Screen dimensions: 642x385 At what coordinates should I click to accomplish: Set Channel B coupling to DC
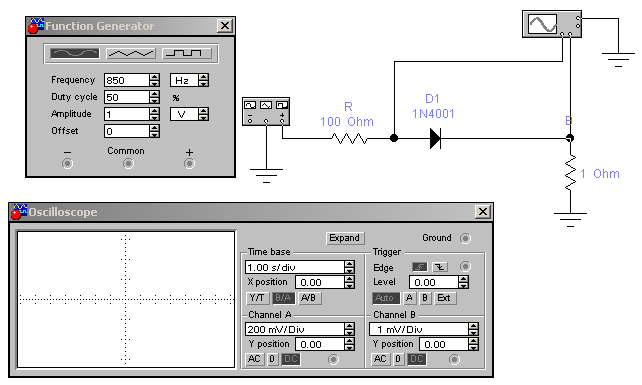(x=416, y=359)
